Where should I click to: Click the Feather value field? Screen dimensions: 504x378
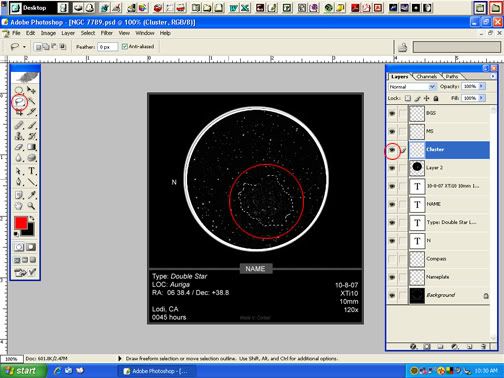point(107,47)
